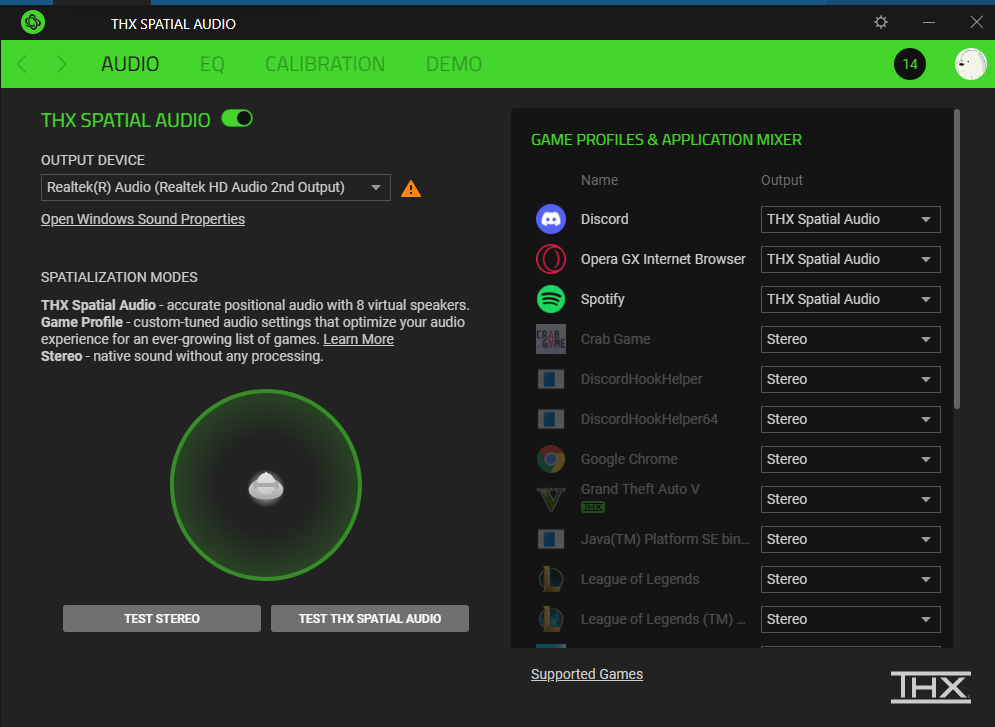Screen dimensions: 995x727
Task: Follow the Learn More link
Action: [359, 339]
